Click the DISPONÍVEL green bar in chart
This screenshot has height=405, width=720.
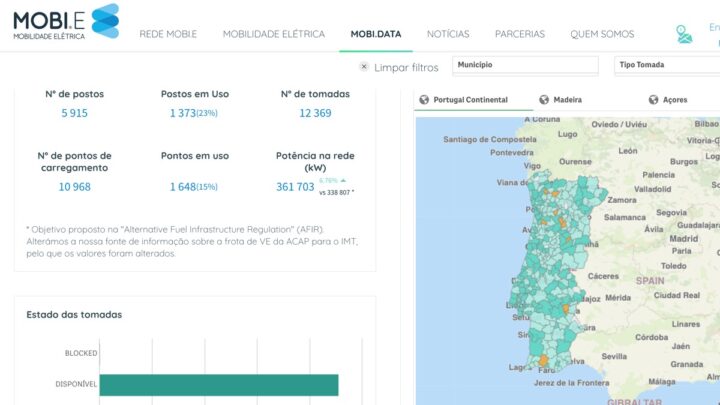(218, 385)
